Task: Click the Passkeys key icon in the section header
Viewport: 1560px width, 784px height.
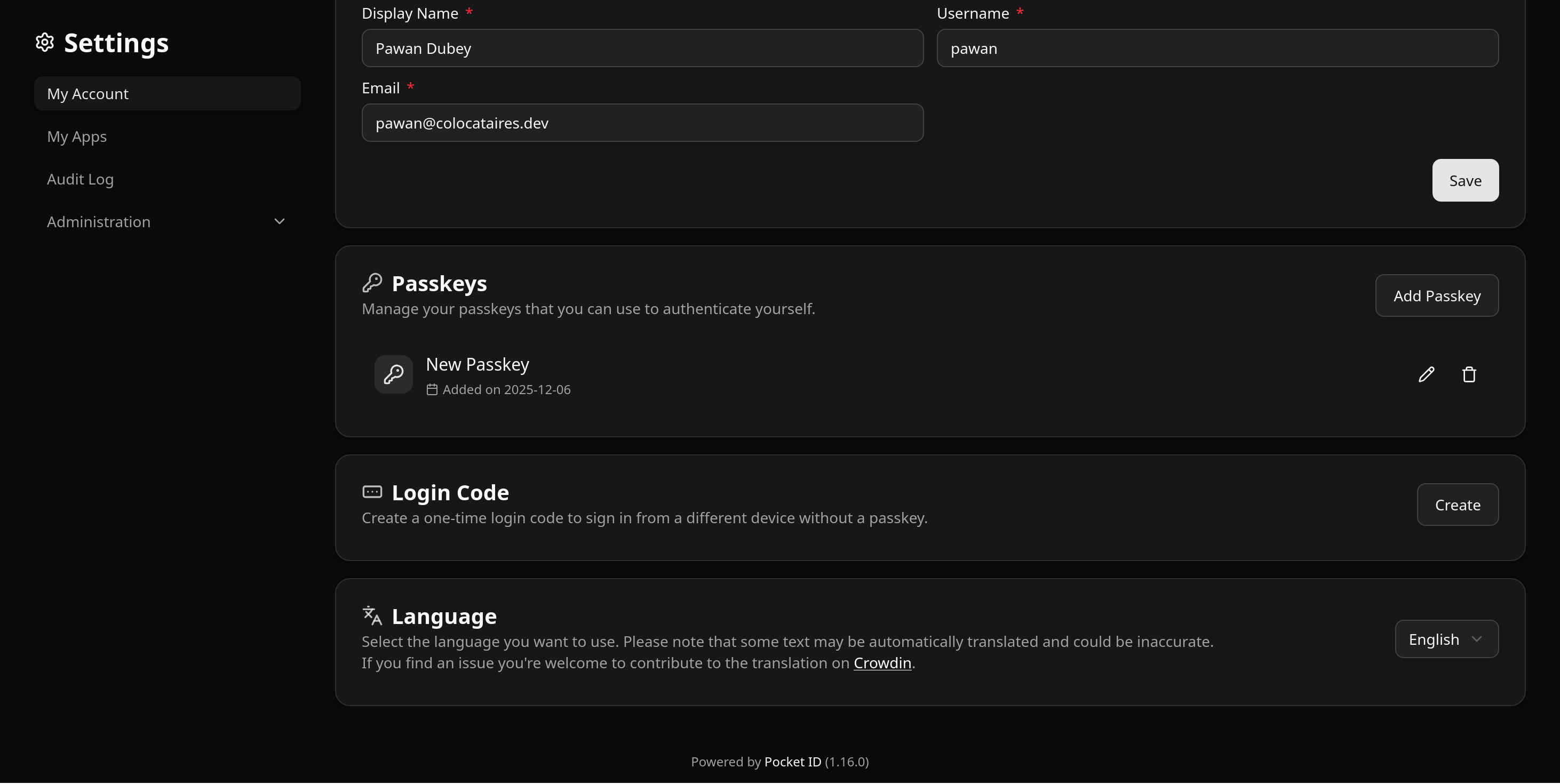Action: 373,282
